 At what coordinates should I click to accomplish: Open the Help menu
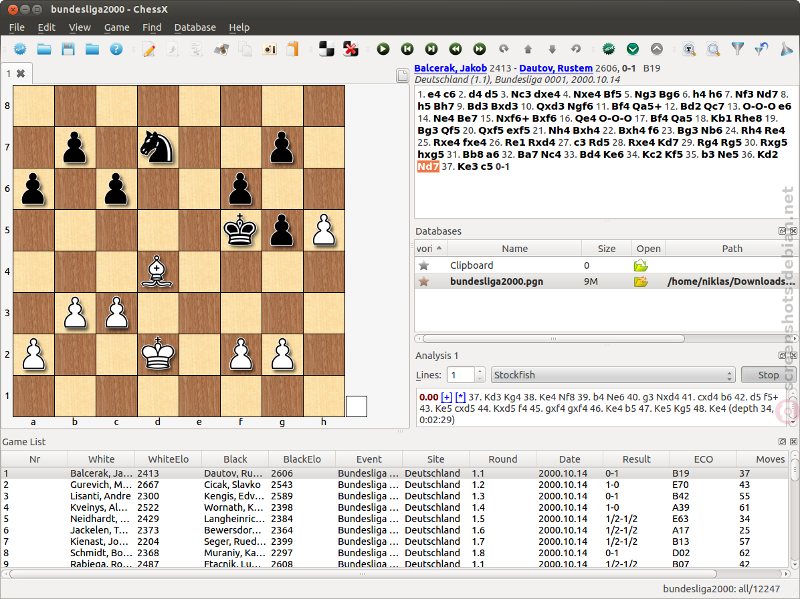point(239,28)
